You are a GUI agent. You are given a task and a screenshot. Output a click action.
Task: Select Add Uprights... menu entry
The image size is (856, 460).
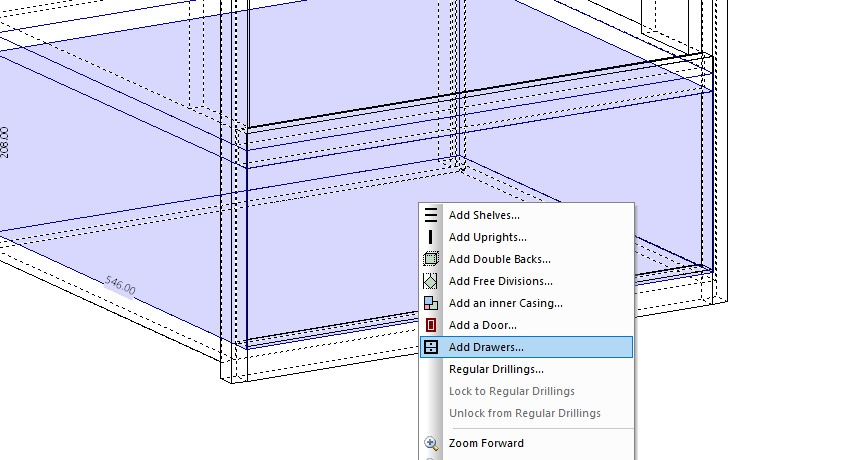tap(526, 237)
